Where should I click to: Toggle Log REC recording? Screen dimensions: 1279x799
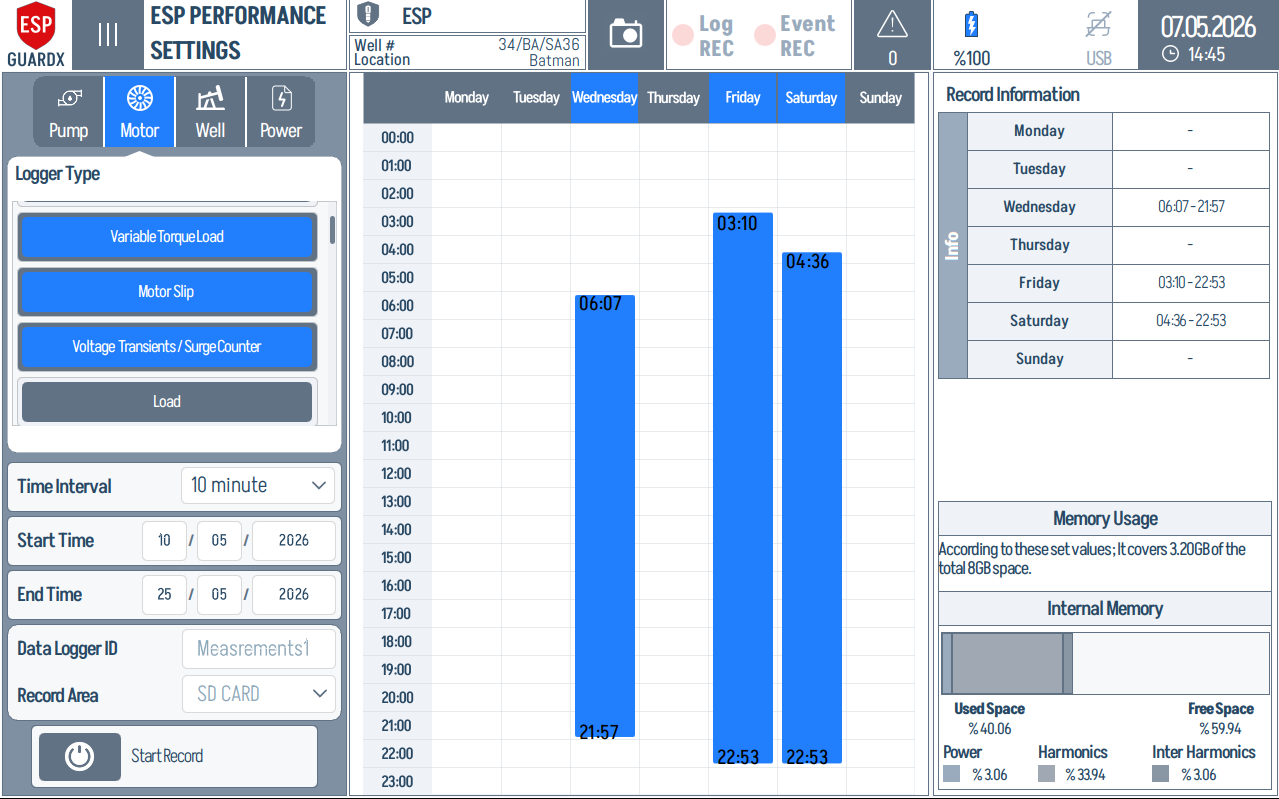[x=703, y=35]
